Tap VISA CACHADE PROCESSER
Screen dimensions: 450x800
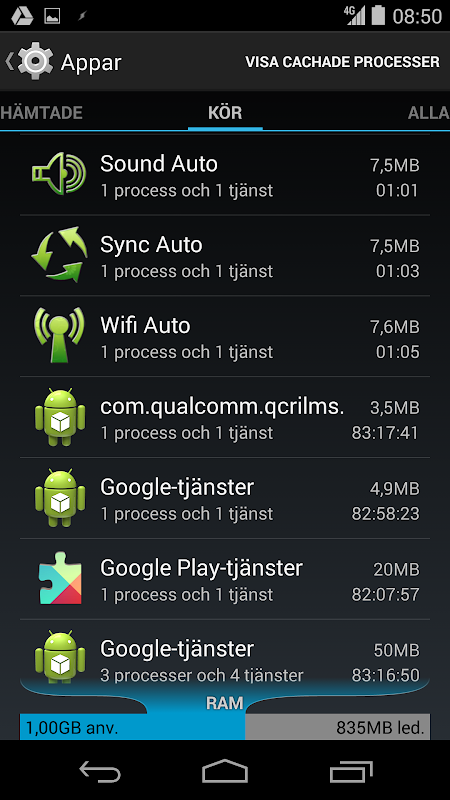pyautogui.click(x=342, y=62)
